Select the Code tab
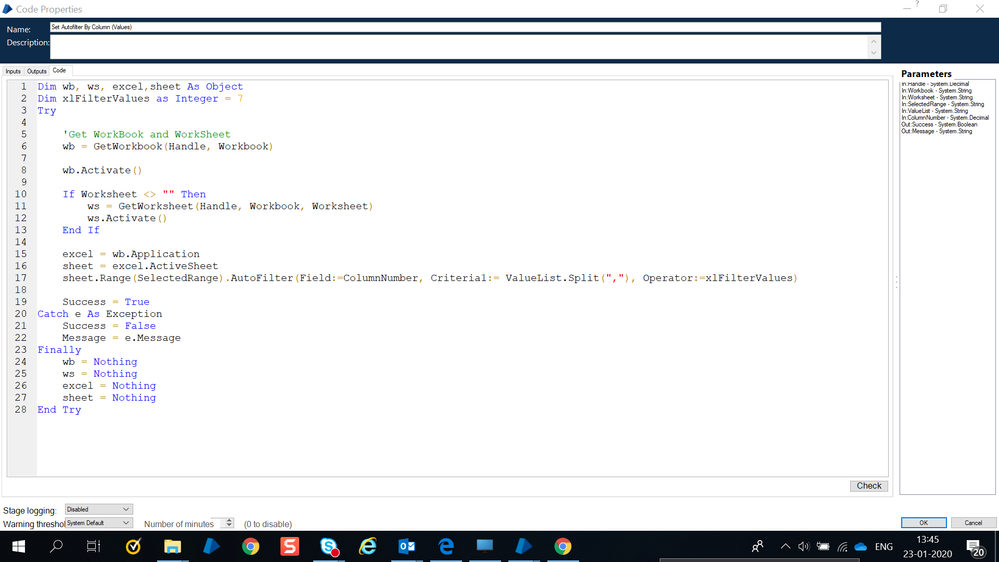The width and height of the screenshot is (999, 562). coord(59,71)
